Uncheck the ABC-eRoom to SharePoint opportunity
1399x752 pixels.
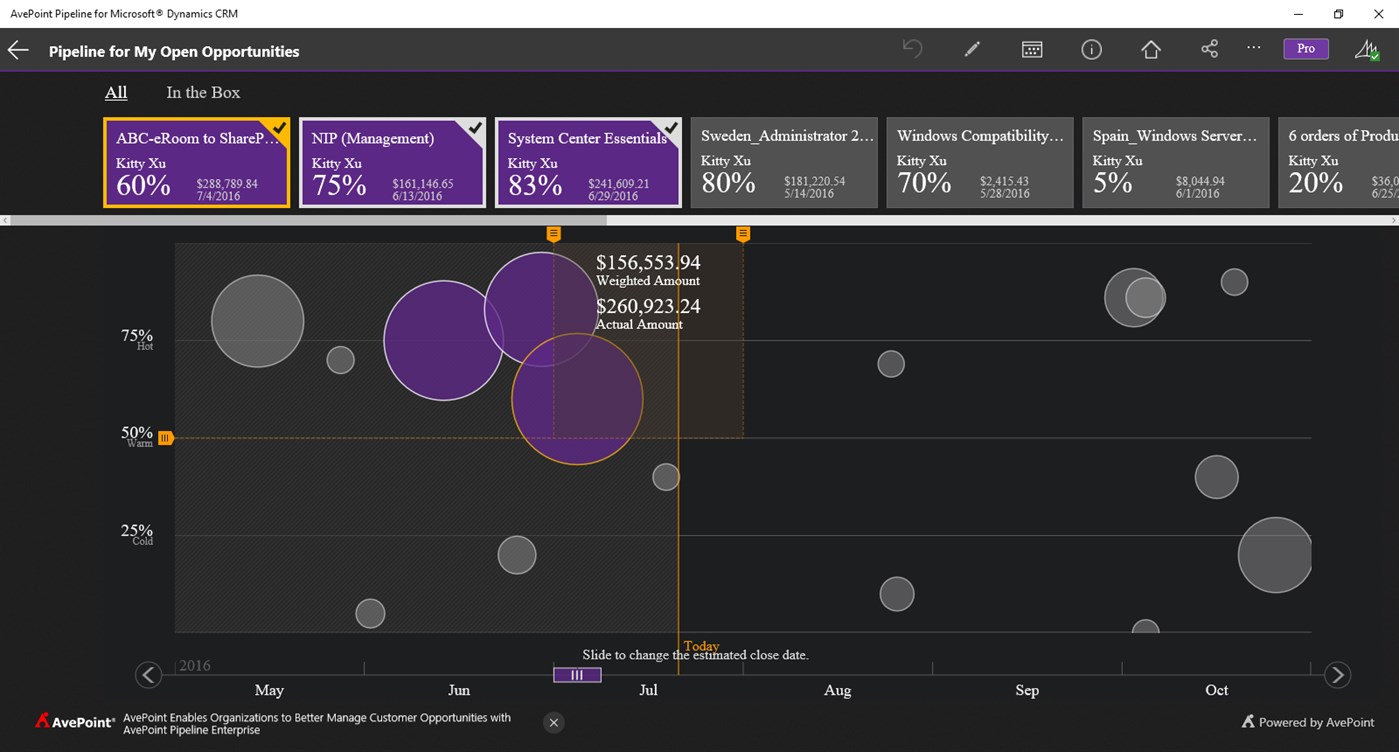pyautogui.click(x=277, y=129)
